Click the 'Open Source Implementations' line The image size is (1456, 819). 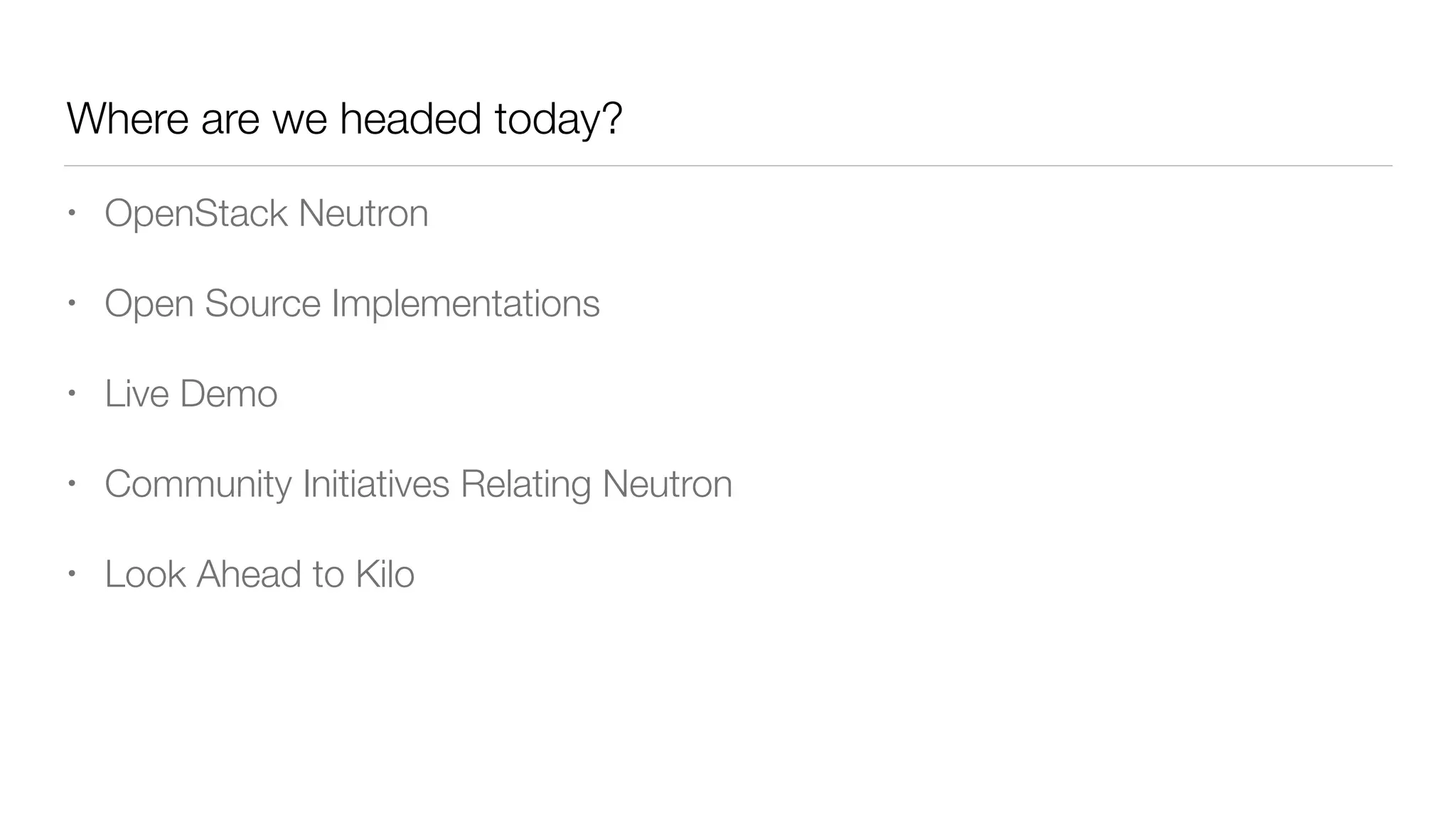(352, 304)
